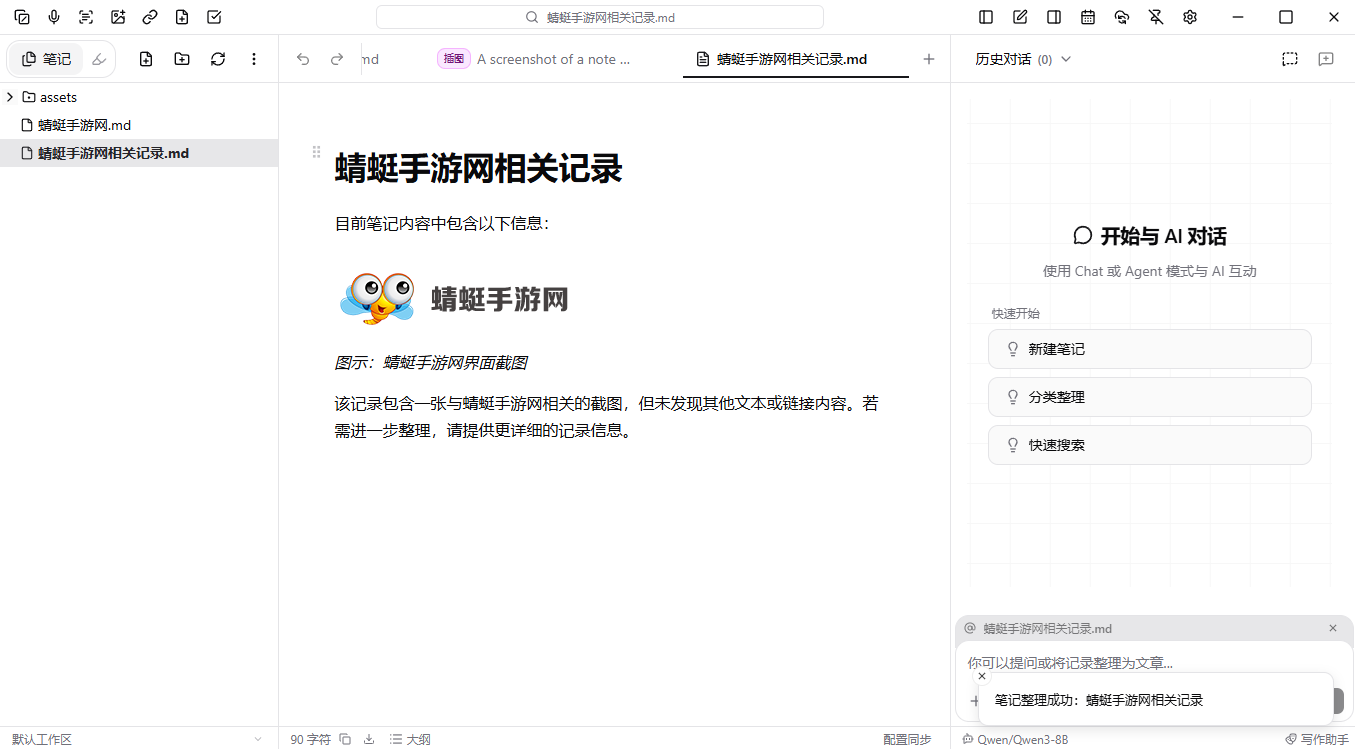Open settings gear icon
Screen dimensions: 1355x749
pos(1190,17)
